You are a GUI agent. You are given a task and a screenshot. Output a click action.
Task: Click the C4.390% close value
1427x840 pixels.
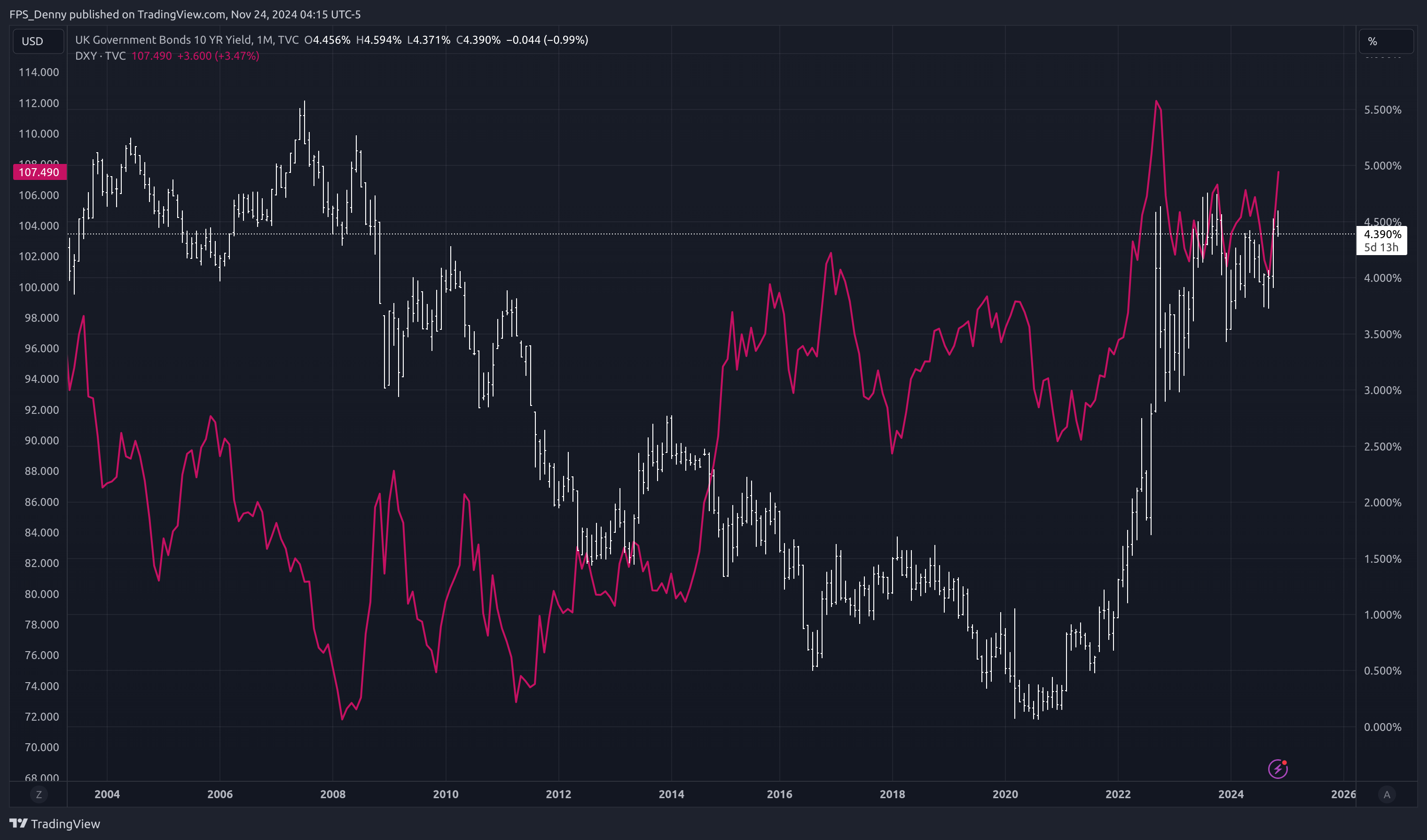point(478,39)
